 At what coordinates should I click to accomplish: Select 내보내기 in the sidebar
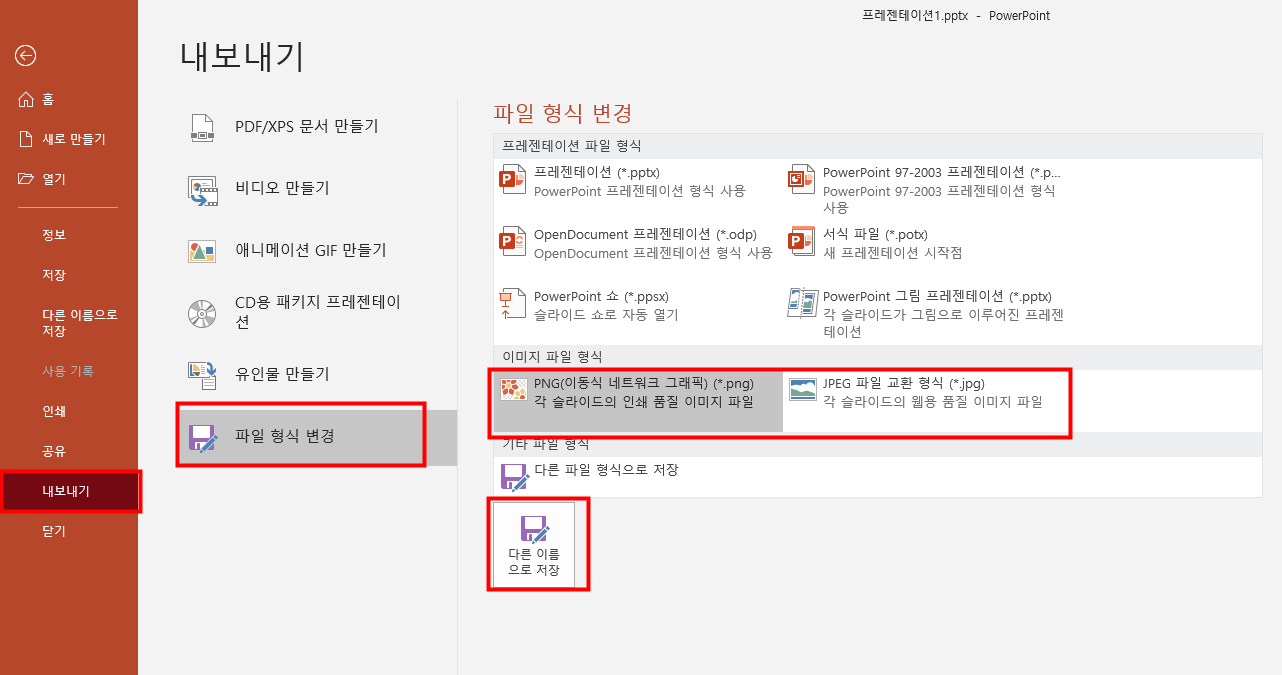(69, 491)
